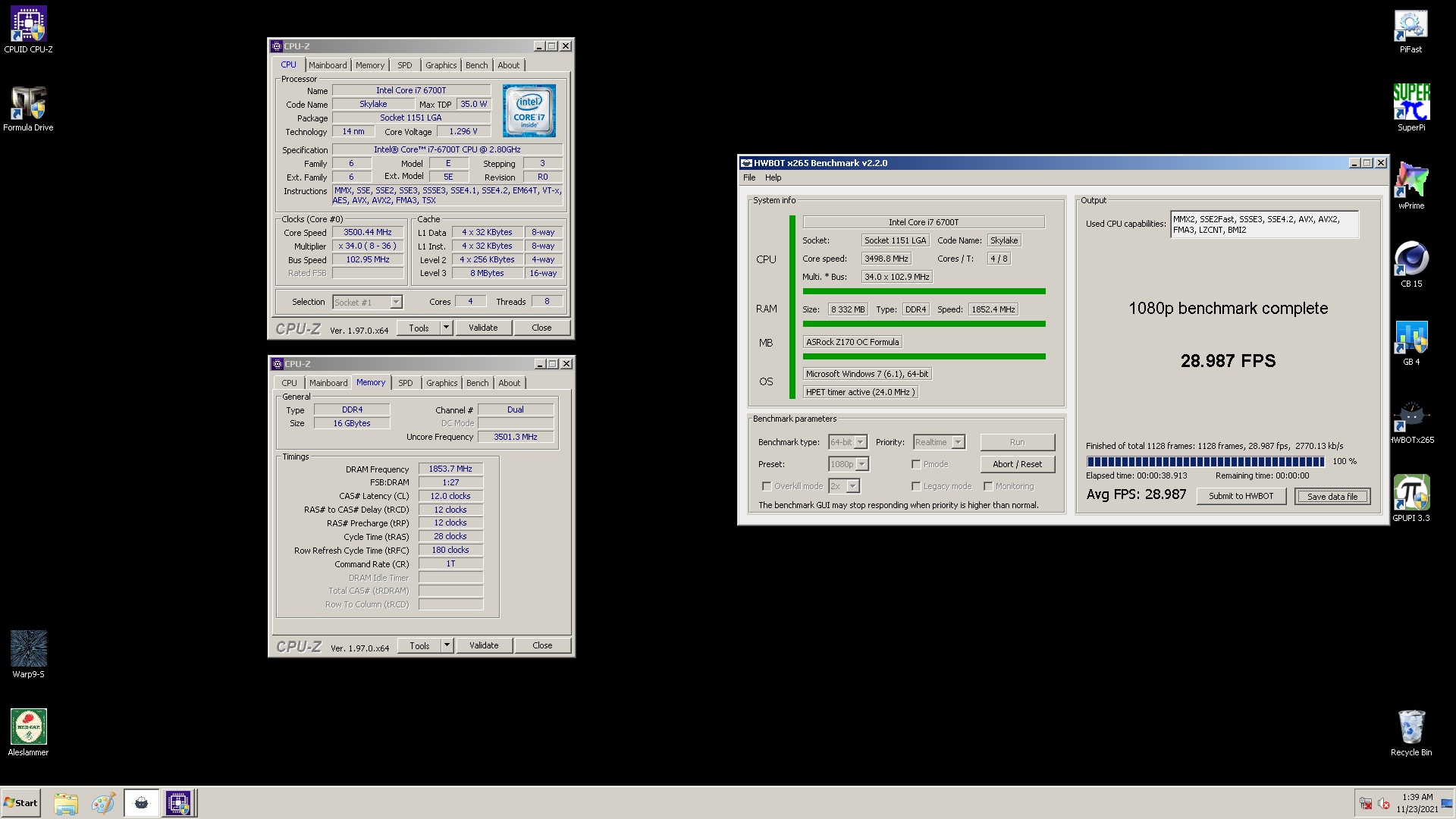Toggle the Pmode checkbox
1456x819 pixels.
[916, 464]
